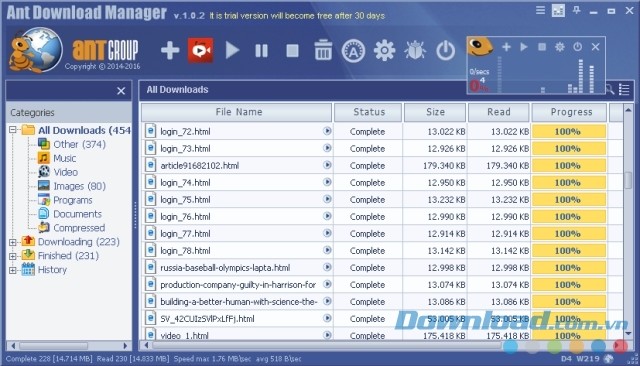Click the 100% progress bar of login_77.html

click(x=568, y=233)
